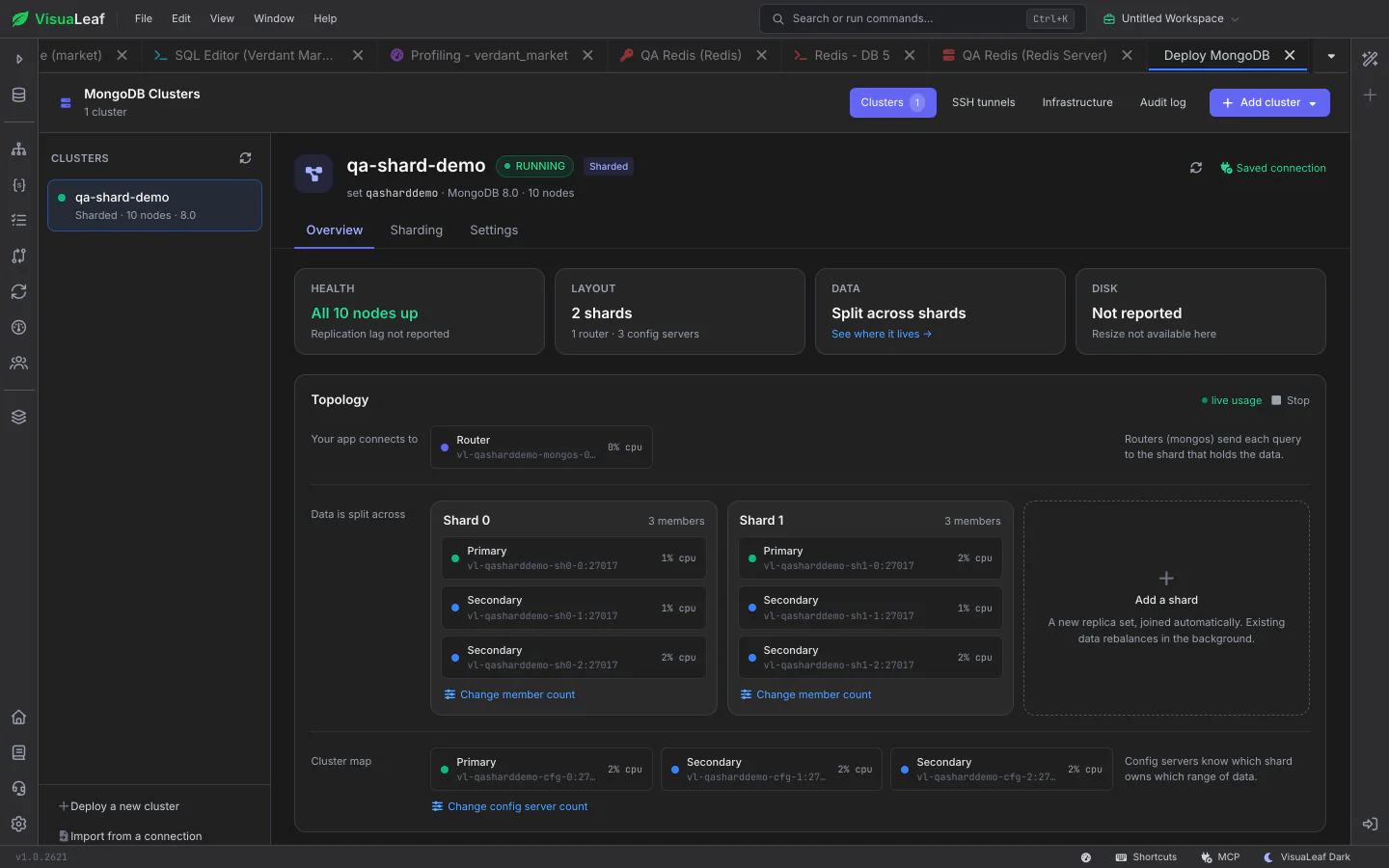
Task: Click refresh icon next to Saved connection
Action: coord(1196,168)
